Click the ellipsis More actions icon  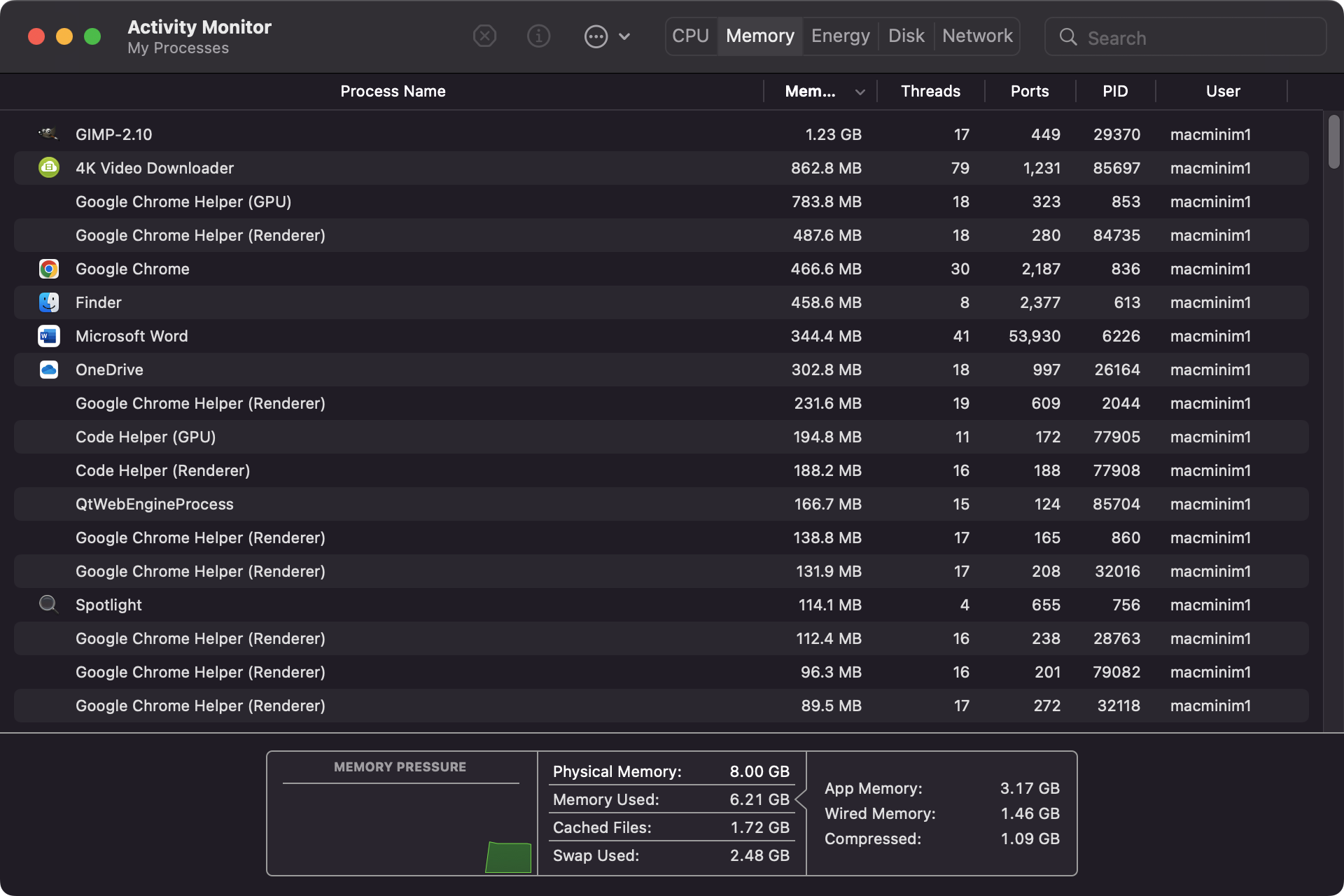596,36
